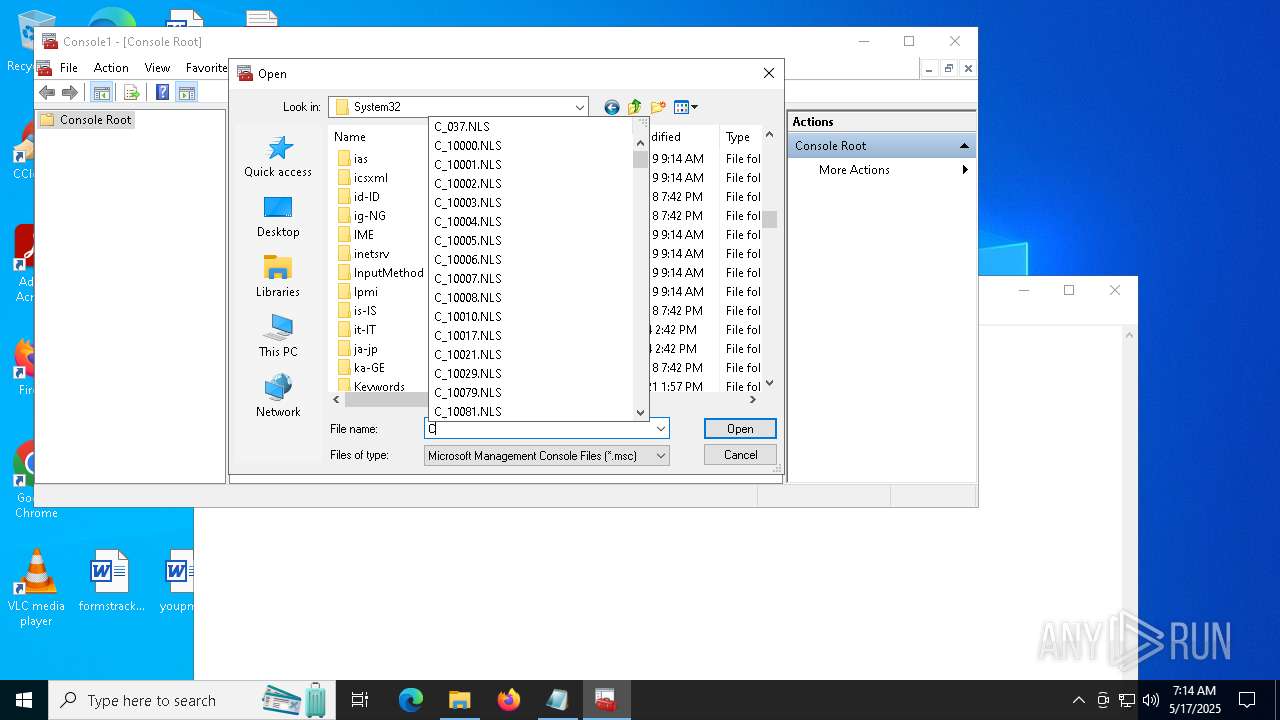The height and width of the screenshot is (720, 1280).
Task: Click Back arrow in MMC toolbar
Action: coord(47,93)
